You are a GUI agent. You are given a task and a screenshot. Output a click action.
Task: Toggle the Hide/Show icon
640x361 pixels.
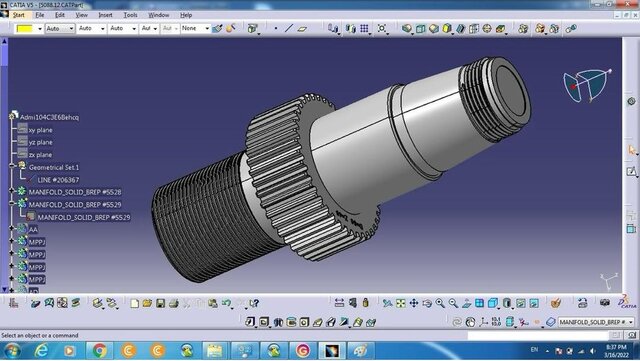[520, 303]
